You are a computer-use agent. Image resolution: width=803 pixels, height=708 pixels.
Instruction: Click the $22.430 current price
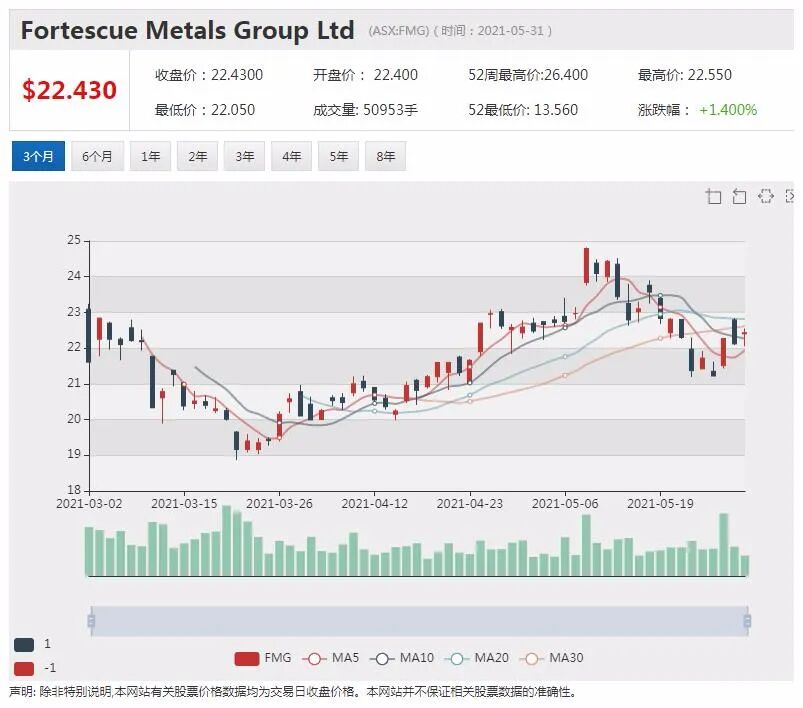(70, 90)
